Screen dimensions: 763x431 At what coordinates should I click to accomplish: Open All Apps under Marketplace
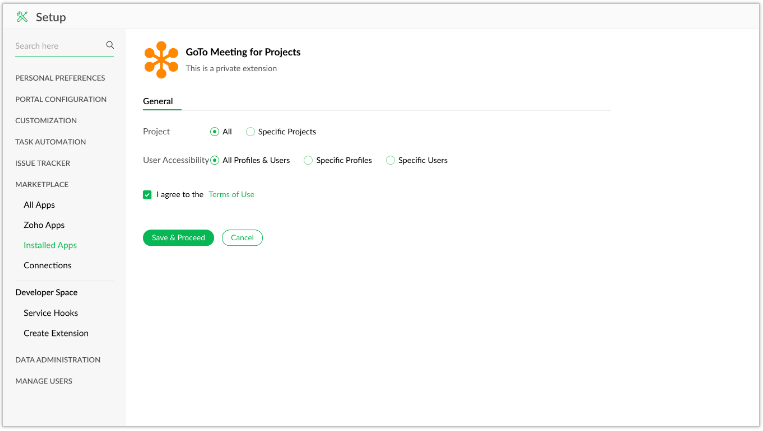pyautogui.click(x=39, y=205)
